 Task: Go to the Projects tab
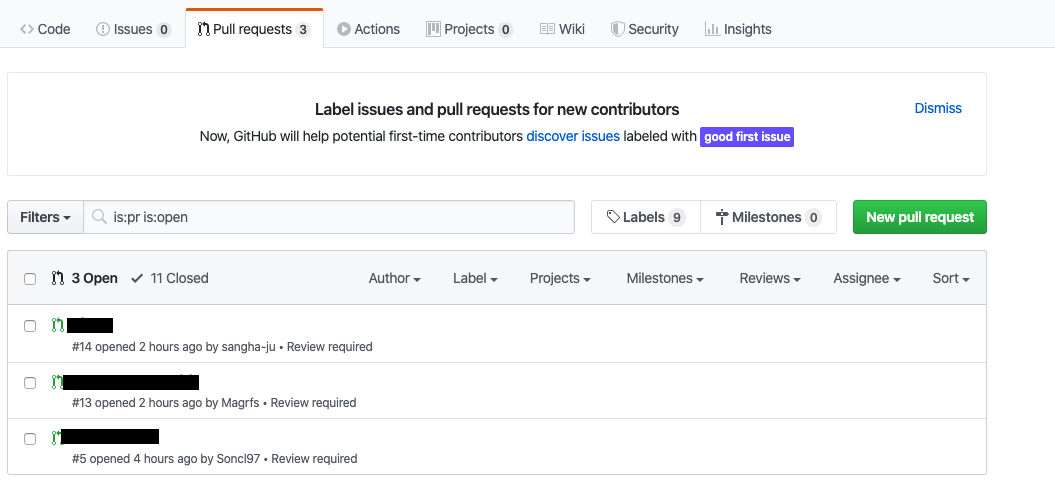coord(469,29)
